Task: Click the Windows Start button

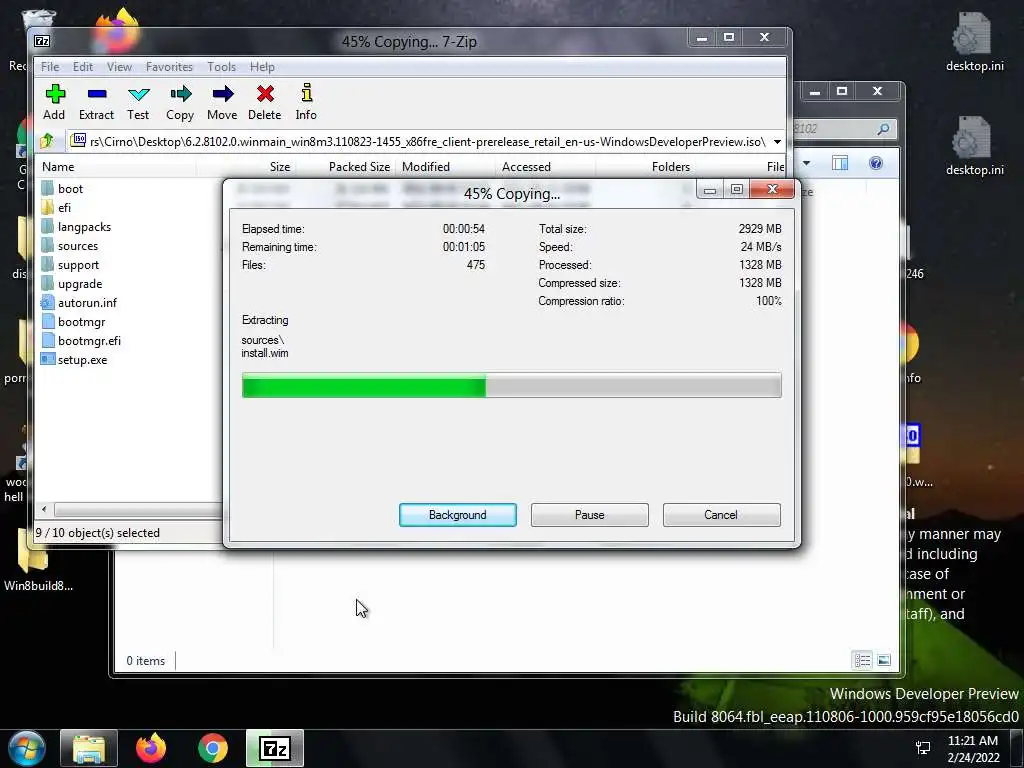Action: tap(27, 748)
